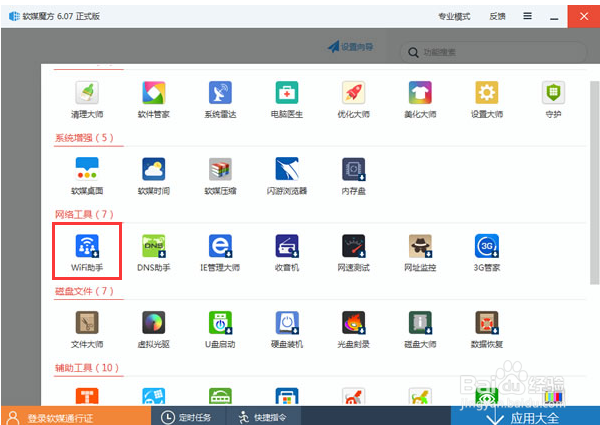600x425 pixels.
Task: Open 快捷指令 shortcuts tab
Action: pyautogui.click(x=262, y=417)
